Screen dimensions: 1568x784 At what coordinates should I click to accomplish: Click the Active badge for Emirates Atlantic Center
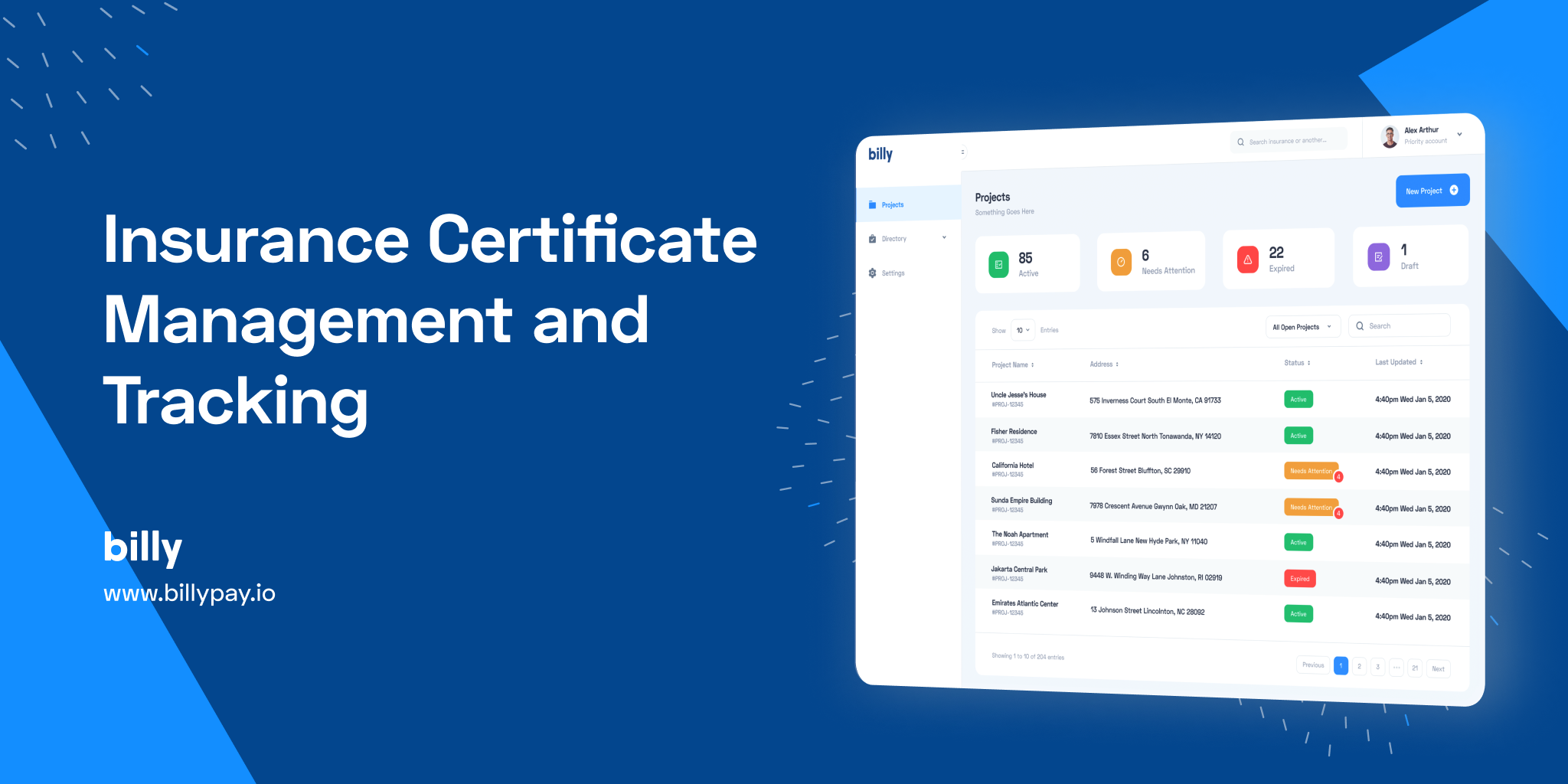(x=1298, y=614)
